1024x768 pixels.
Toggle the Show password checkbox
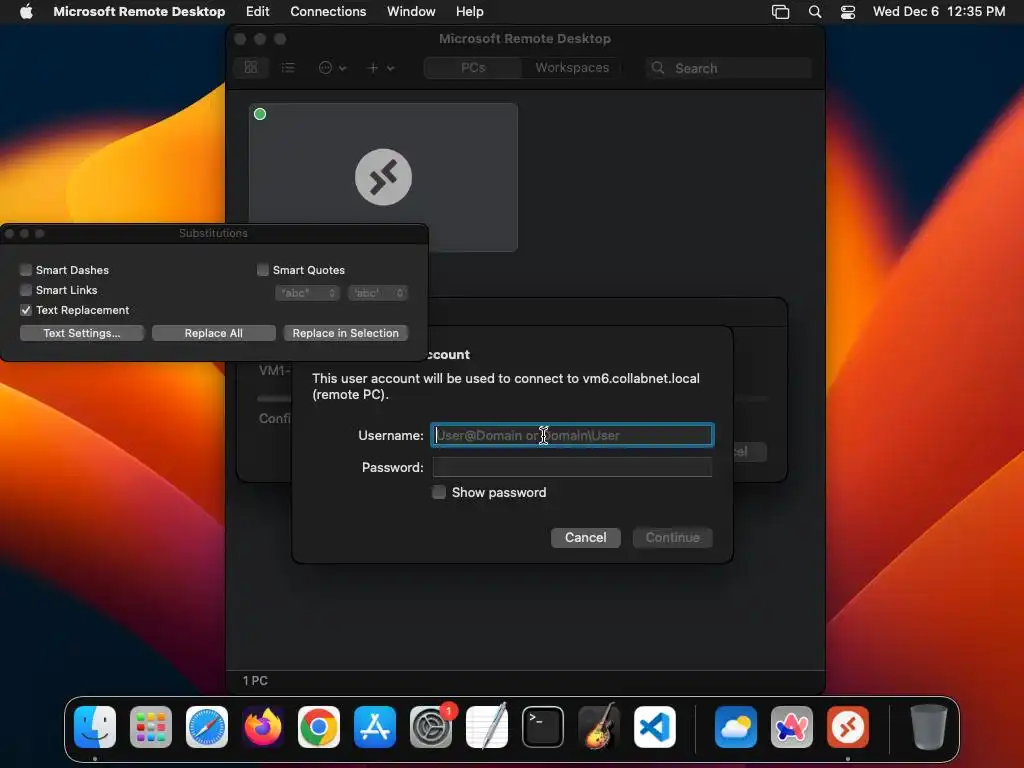click(x=440, y=492)
